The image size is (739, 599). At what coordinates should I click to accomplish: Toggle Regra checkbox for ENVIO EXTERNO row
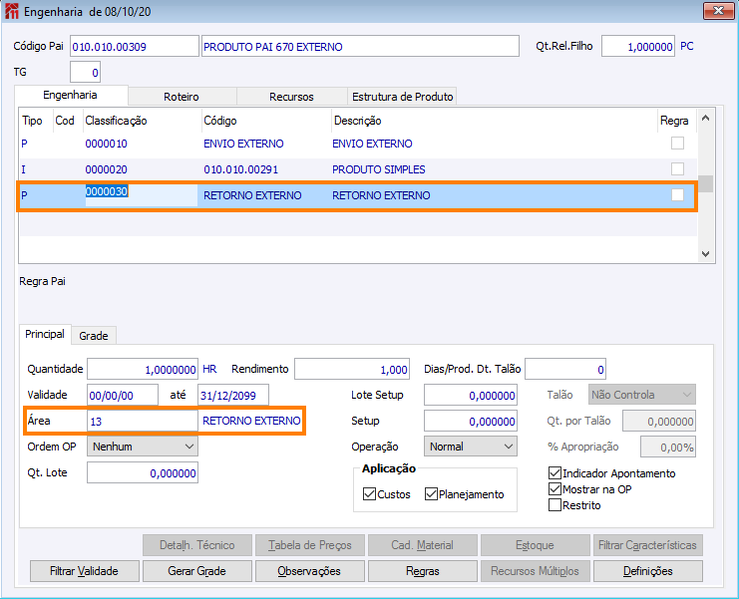pyautogui.click(x=677, y=143)
